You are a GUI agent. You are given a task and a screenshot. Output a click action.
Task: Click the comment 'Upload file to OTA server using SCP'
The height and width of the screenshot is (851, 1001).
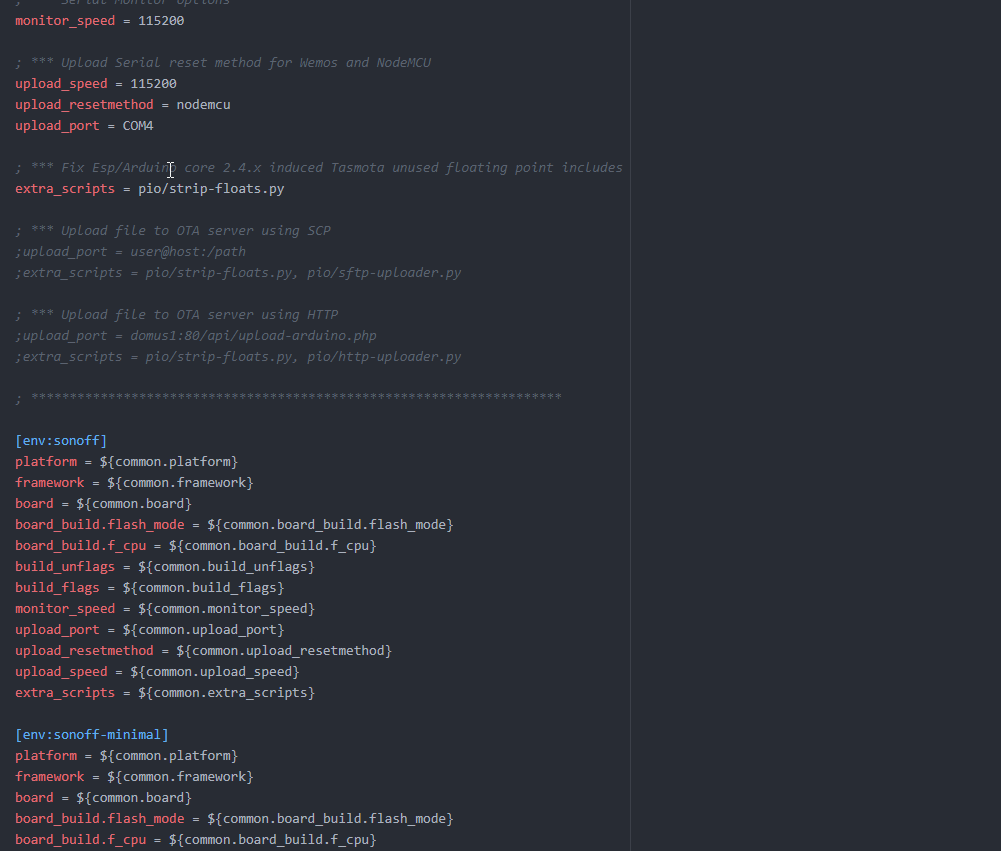pos(173,230)
